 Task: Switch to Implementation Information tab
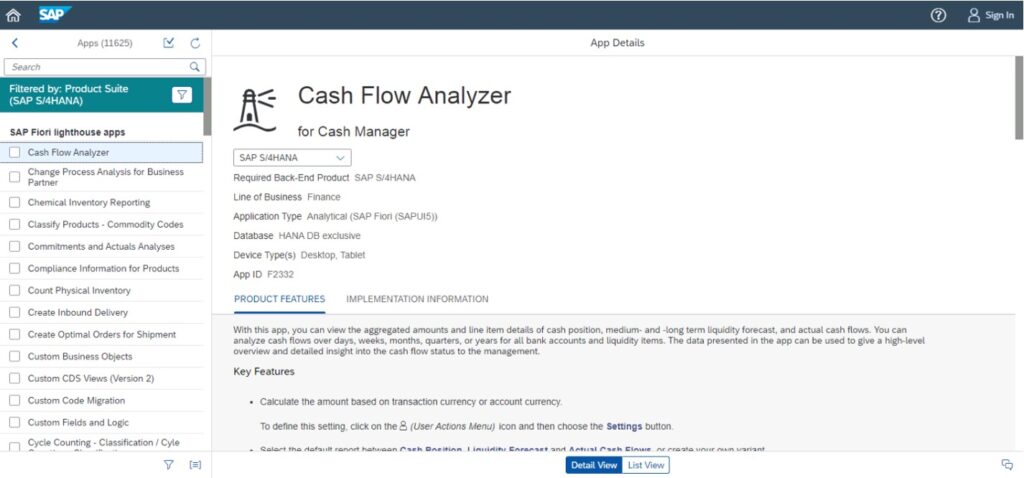[x=417, y=299]
